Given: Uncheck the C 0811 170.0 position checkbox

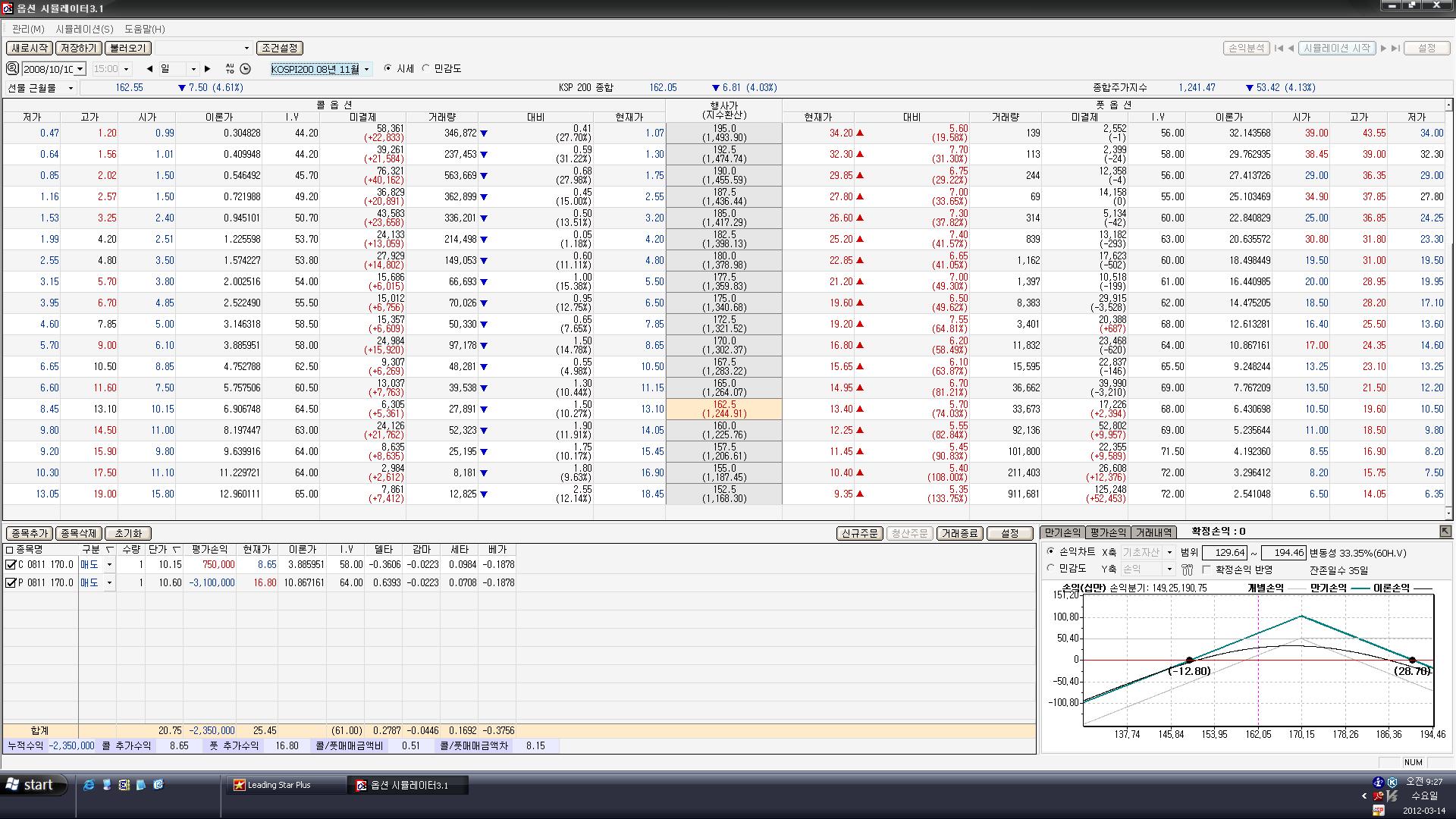Looking at the screenshot, I should click(11, 565).
